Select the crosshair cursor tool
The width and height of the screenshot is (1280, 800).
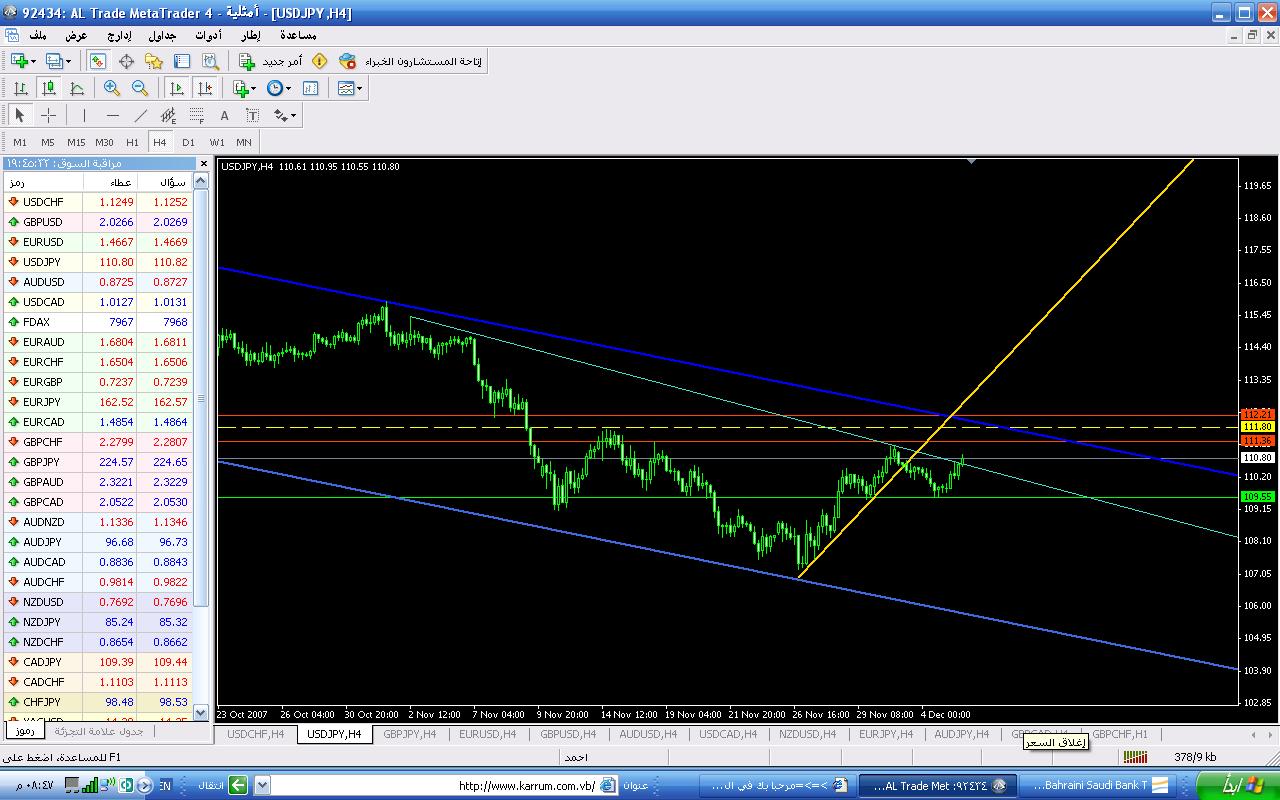point(48,115)
